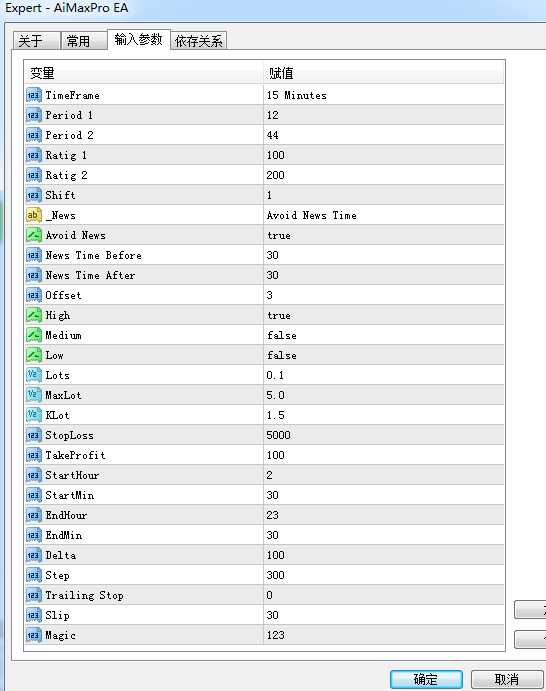Click the boolean icon beside Medium
546x691 pixels.
(34, 335)
